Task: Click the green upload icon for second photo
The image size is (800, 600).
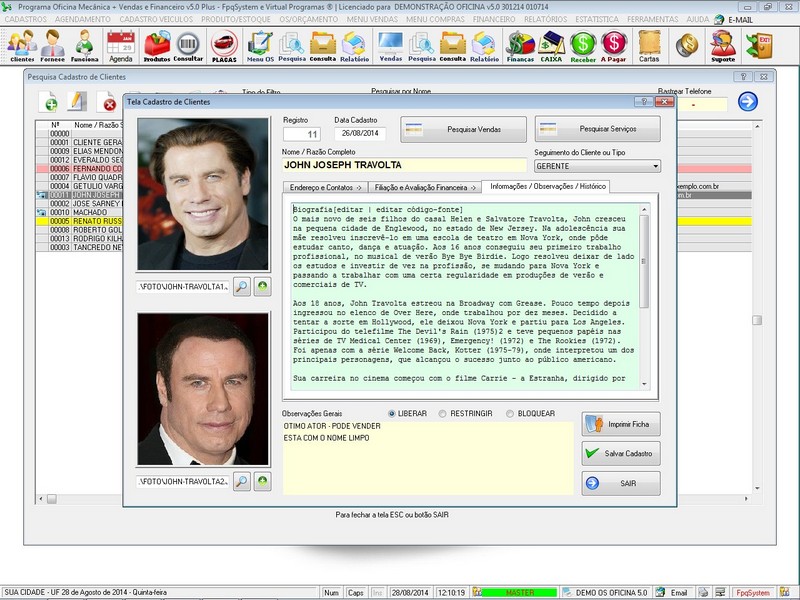Action: tap(261, 482)
